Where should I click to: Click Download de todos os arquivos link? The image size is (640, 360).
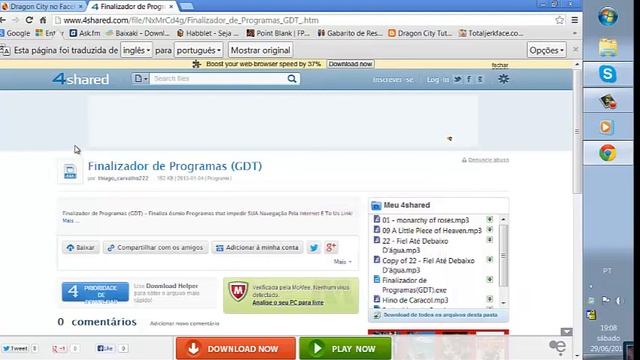(x=440, y=315)
